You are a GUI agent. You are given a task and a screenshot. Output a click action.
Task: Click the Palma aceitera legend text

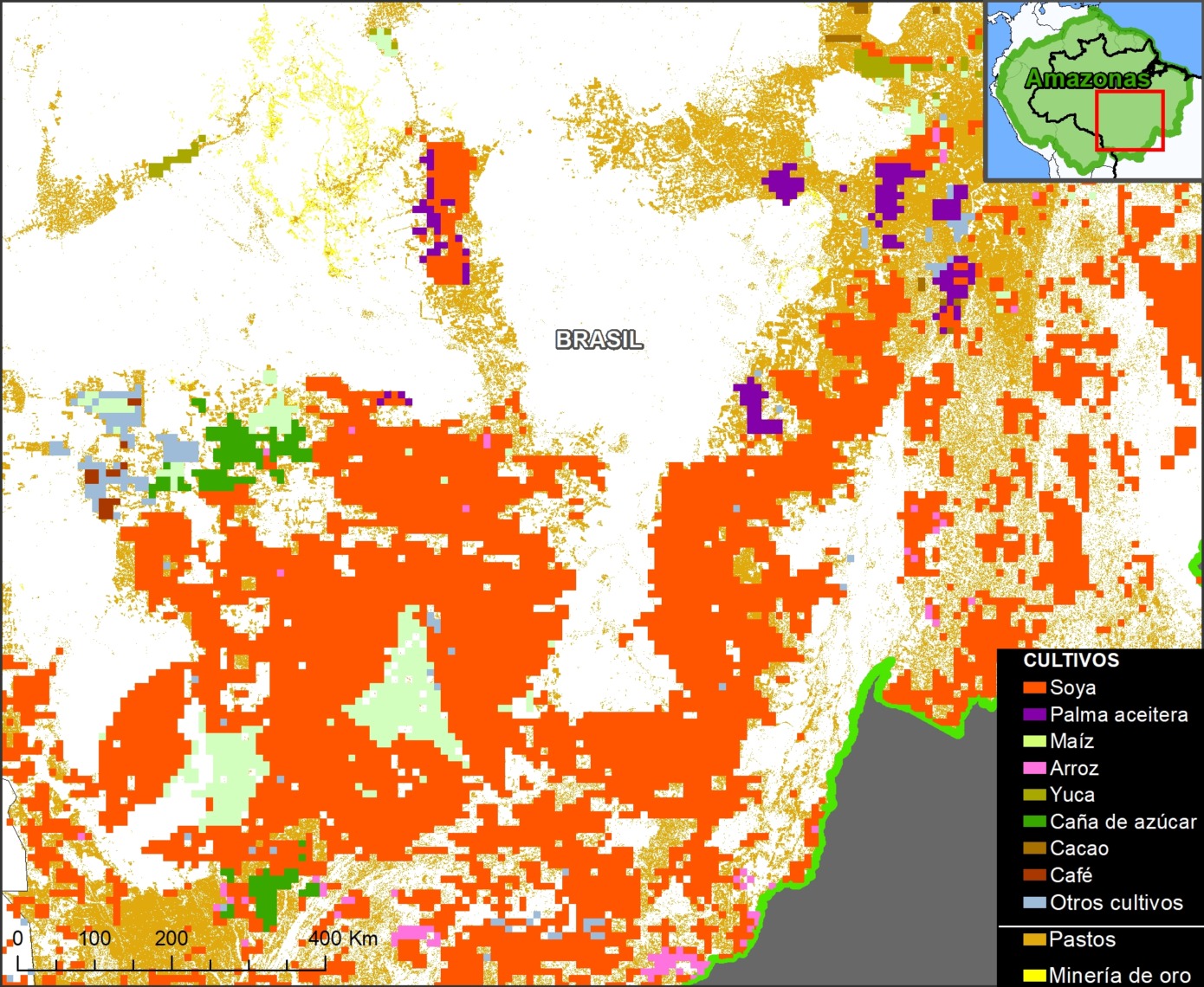click(1118, 715)
